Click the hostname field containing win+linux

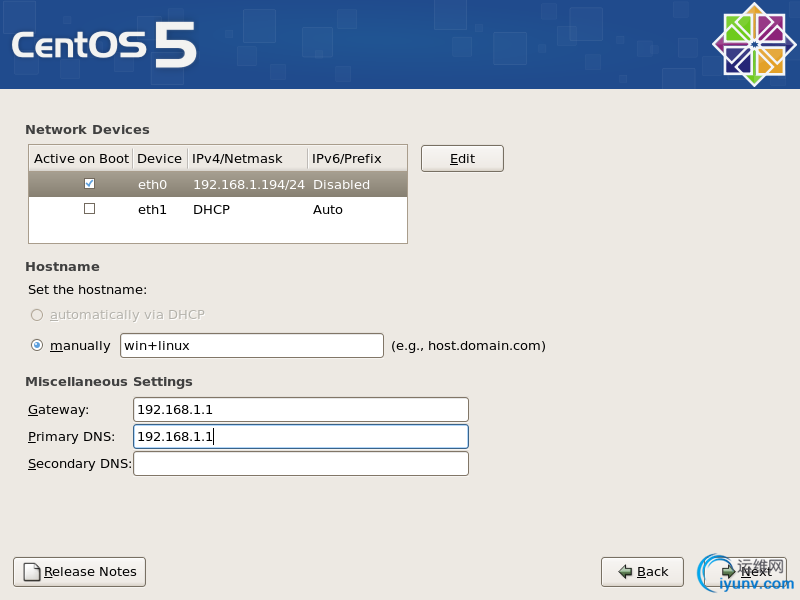click(x=252, y=345)
